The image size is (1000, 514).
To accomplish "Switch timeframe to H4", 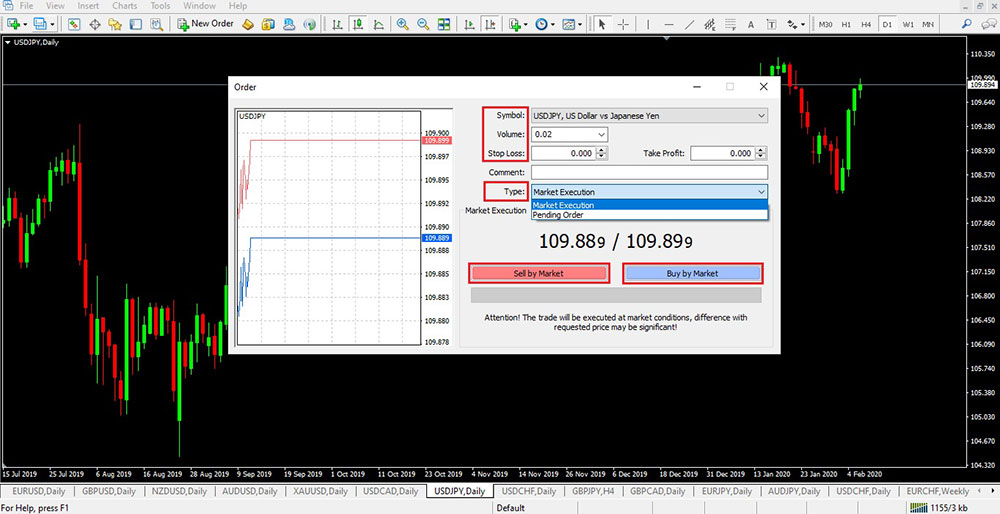I will [866, 24].
